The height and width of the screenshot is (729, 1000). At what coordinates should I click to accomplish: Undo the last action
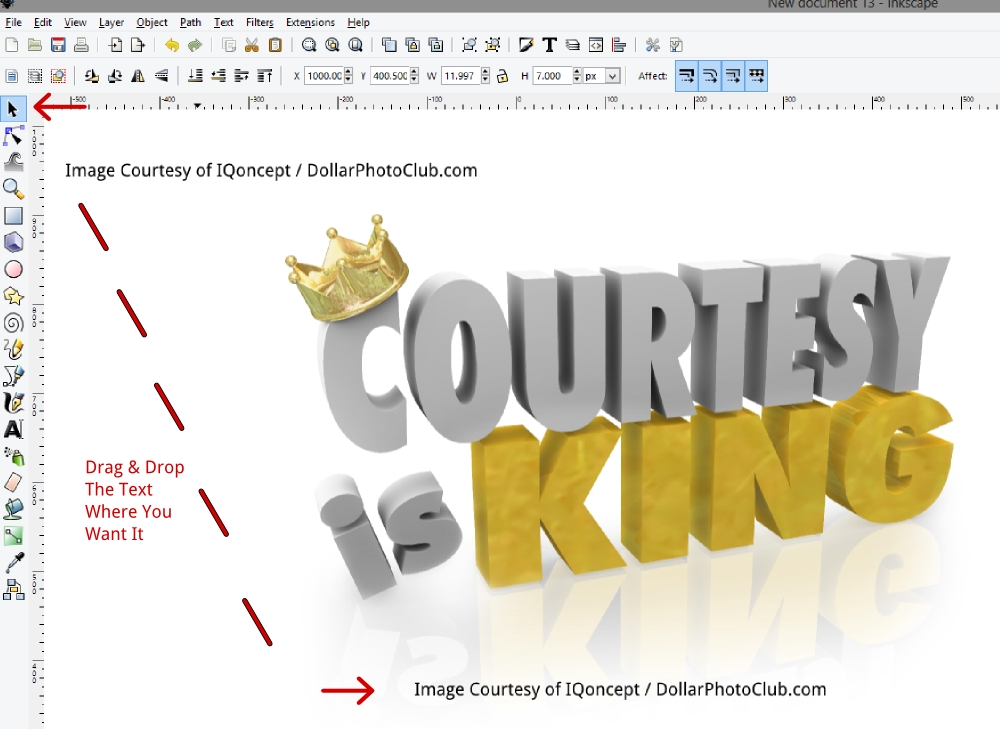pyautogui.click(x=172, y=45)
